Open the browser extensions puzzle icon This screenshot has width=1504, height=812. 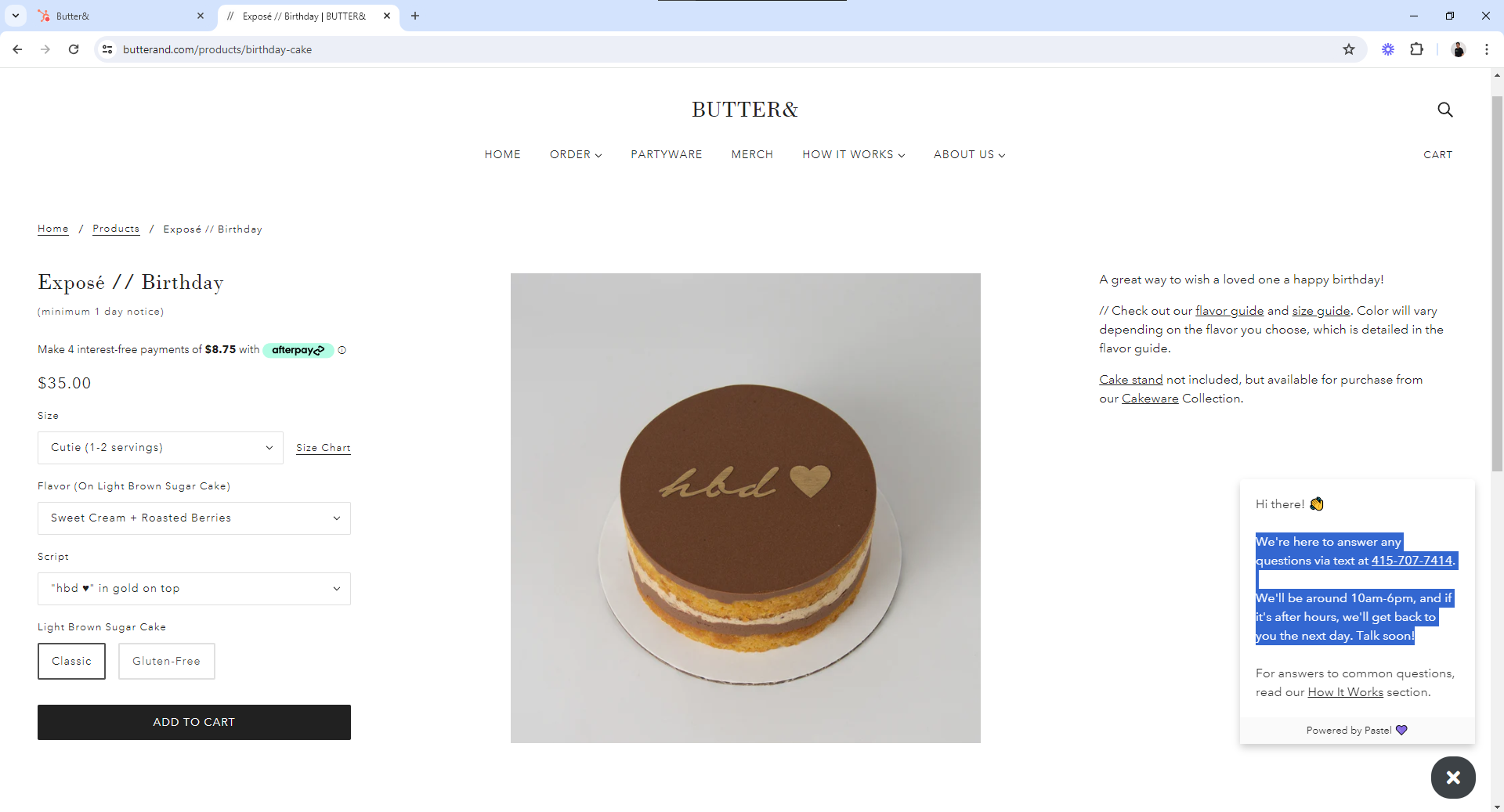point(1416,49)
